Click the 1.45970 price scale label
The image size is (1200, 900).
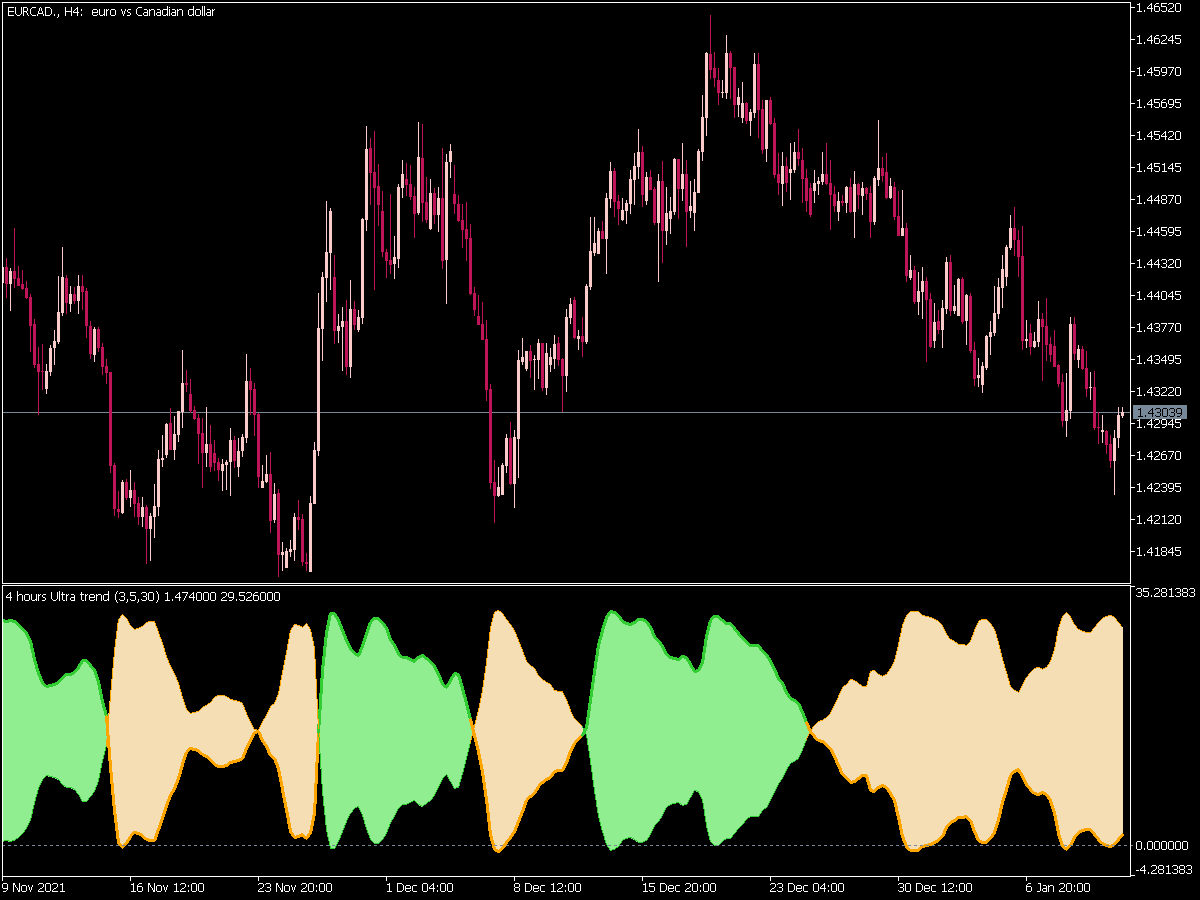point(1160,71)
